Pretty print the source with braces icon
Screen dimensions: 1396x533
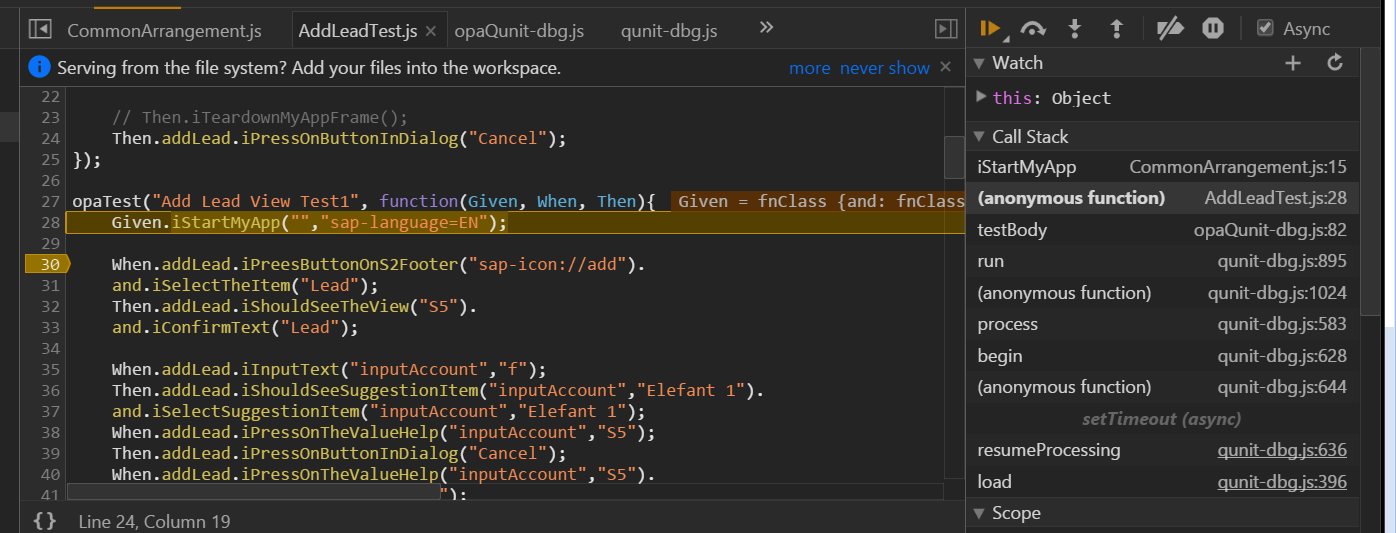point(44,521)
